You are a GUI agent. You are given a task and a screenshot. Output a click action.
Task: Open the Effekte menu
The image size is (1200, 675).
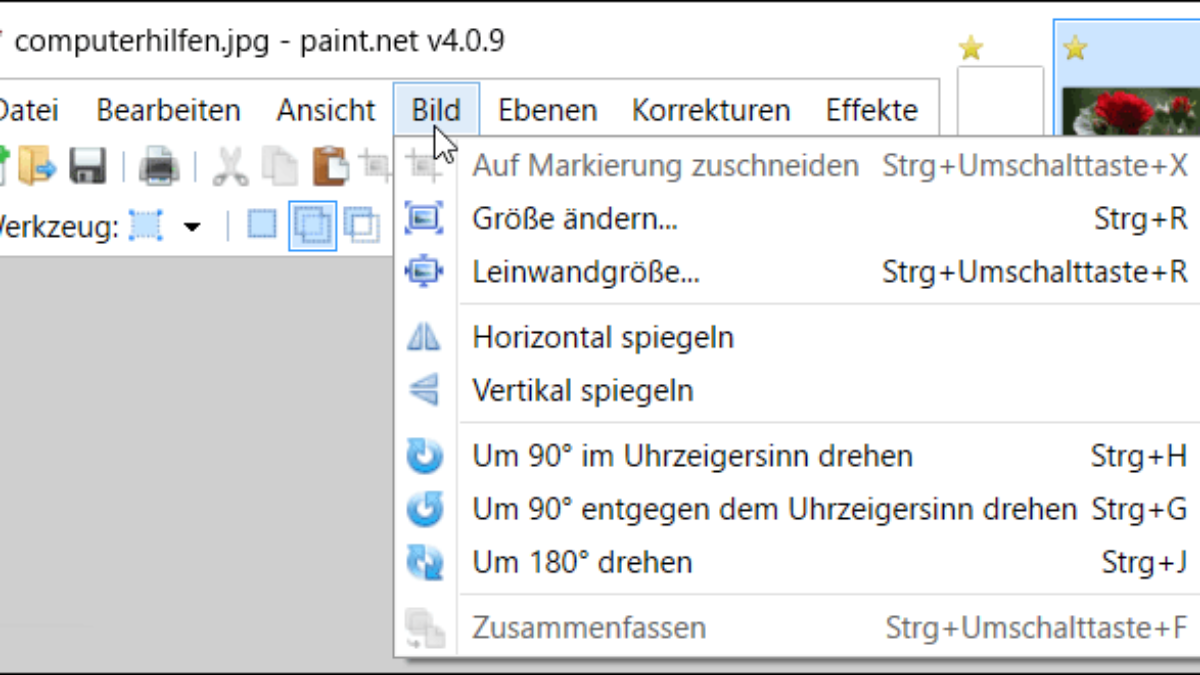point(872,110)
